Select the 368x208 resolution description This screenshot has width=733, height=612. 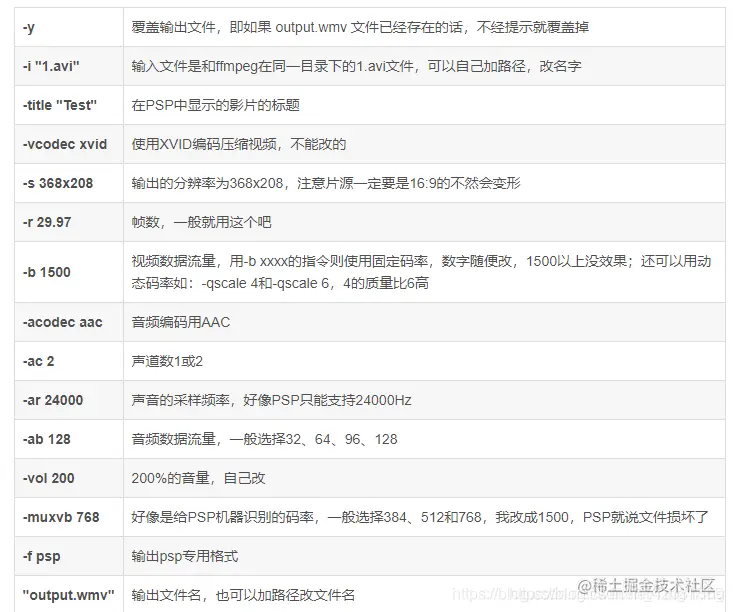click(326, 183)
